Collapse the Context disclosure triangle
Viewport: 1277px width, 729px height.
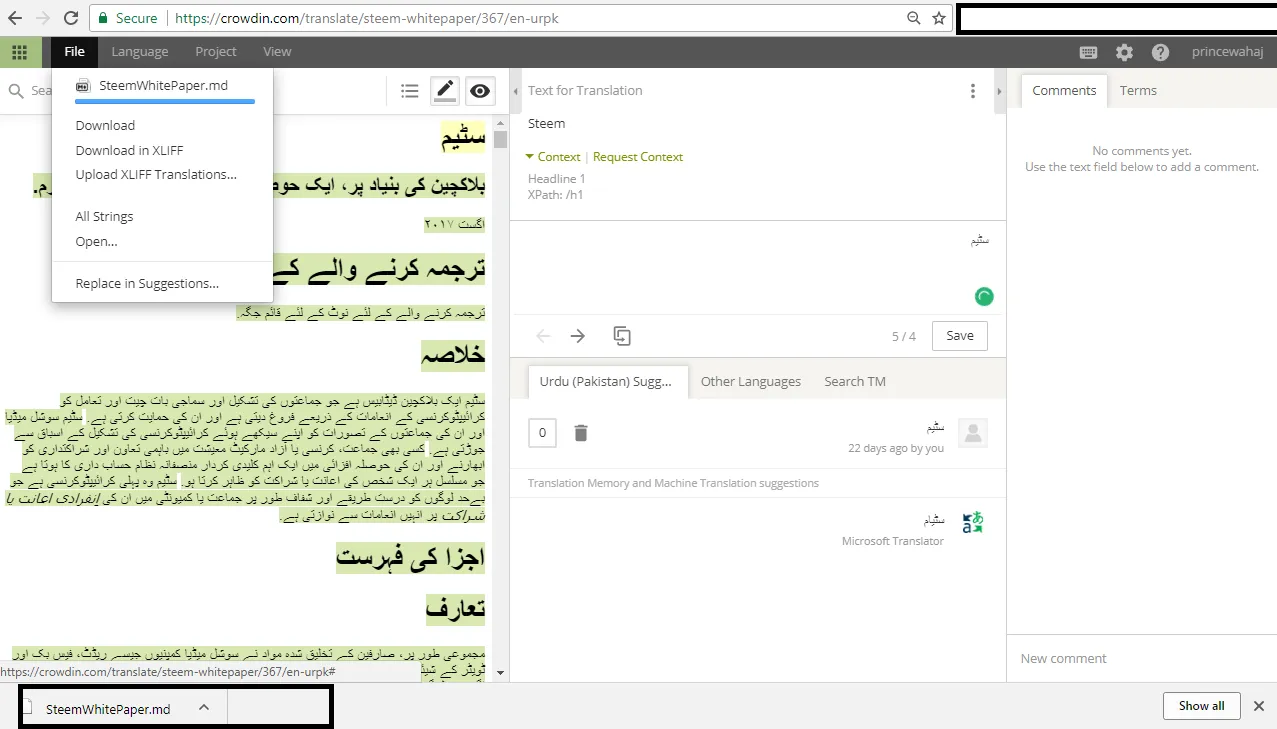point(531,157)
